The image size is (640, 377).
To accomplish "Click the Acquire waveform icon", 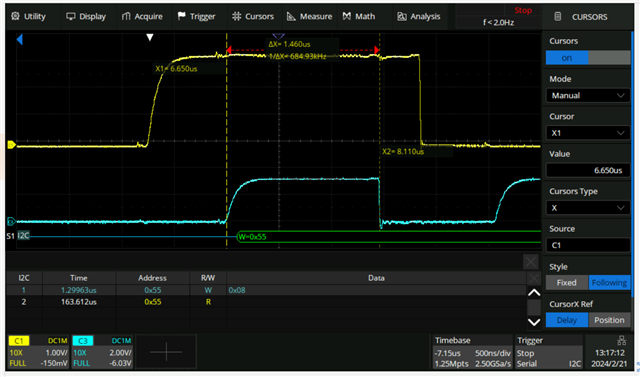I will coord(126,16).
